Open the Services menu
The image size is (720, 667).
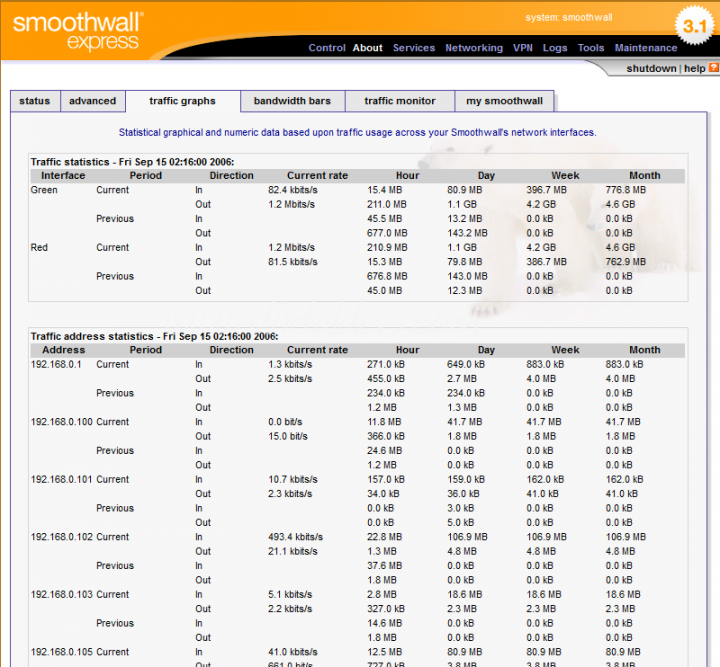point(414,48)
